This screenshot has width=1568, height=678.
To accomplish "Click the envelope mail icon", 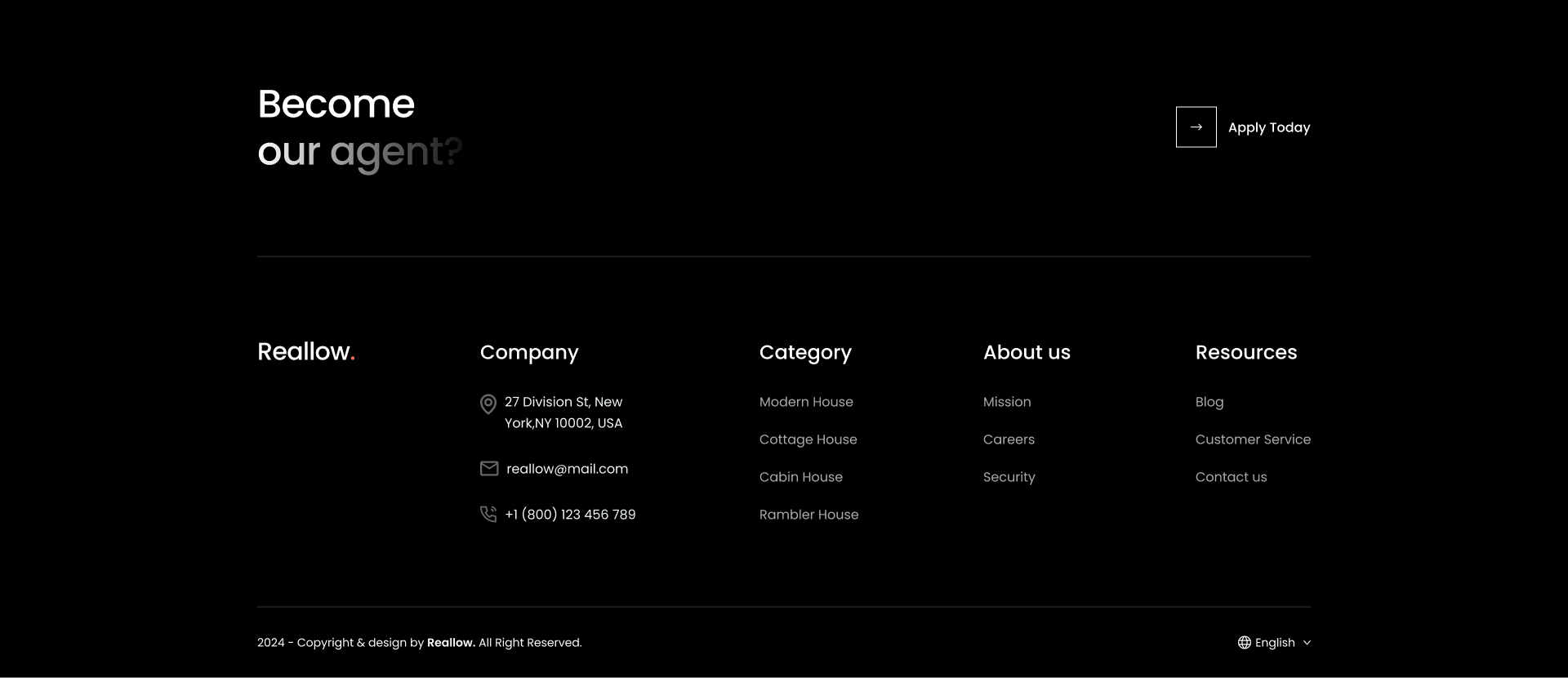I will coord(489,469).
